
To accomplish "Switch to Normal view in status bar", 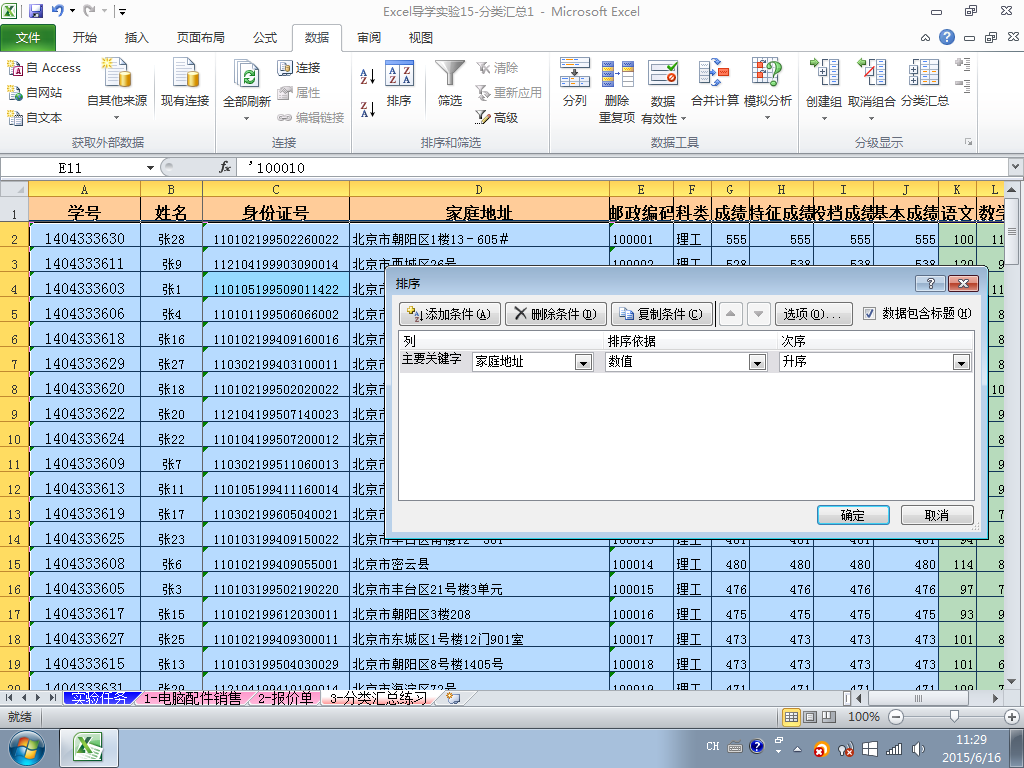I will pos(791,716).
